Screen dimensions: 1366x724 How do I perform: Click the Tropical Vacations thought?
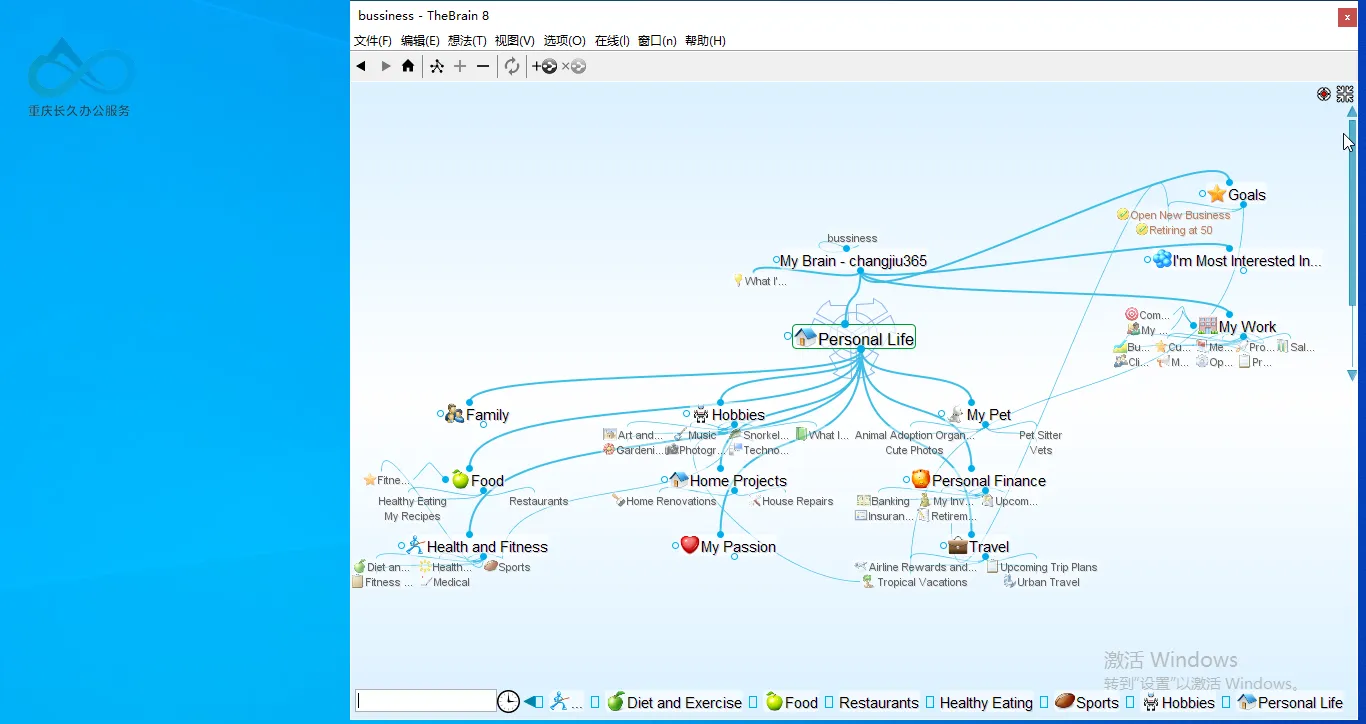click(x=914, y=582)
